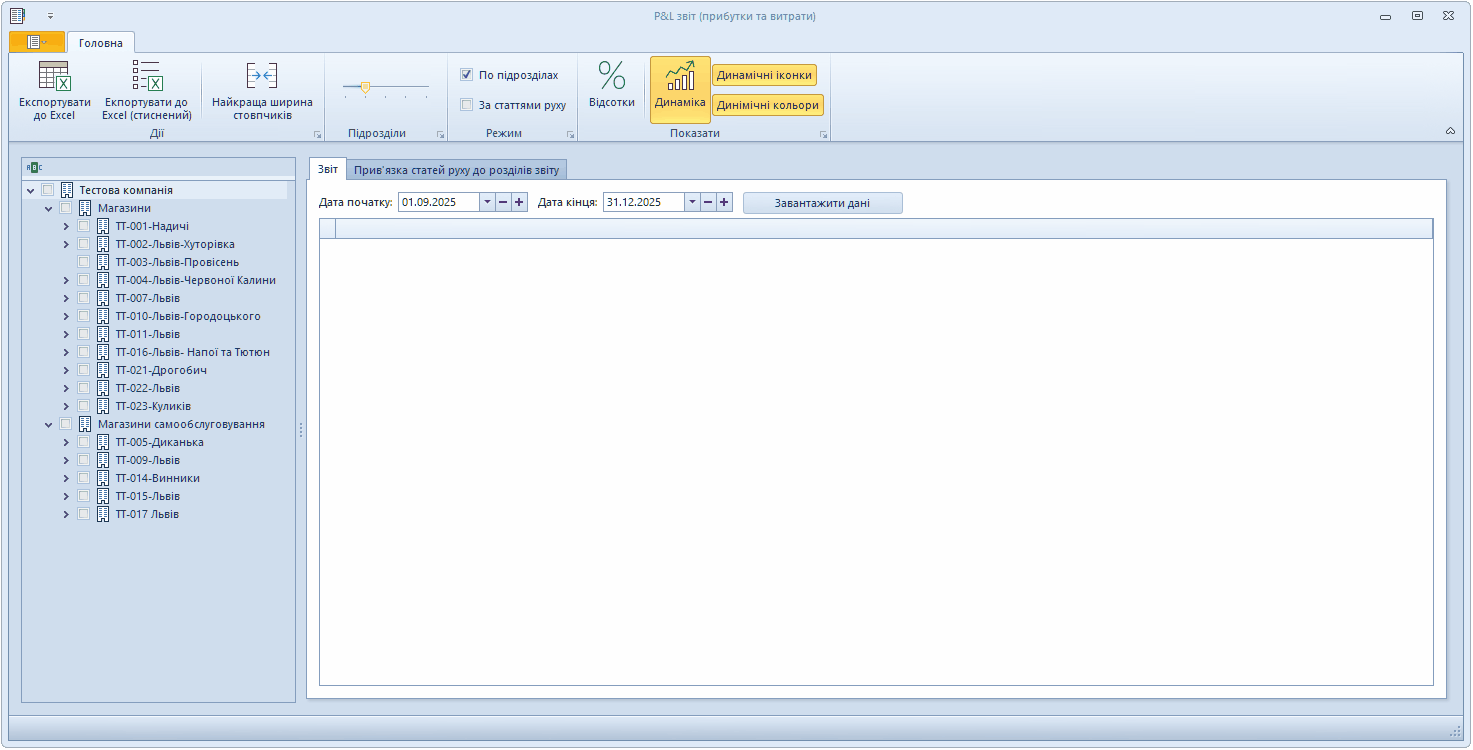1473x750 pixels.
Task: Uncheck the По підрозділах checkbox
Action: point(466,75)
